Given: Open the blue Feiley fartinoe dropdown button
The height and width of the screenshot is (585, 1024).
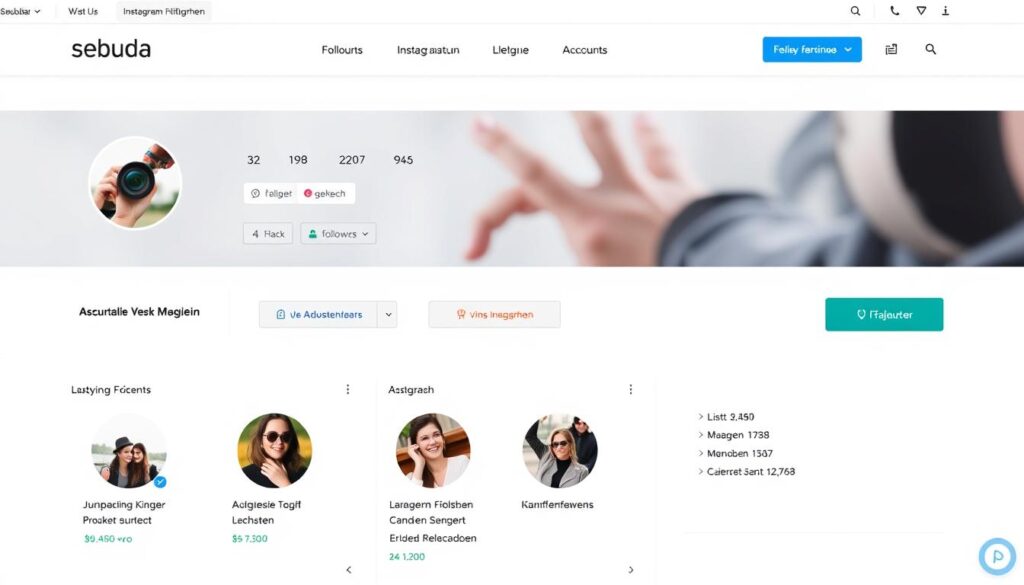Looking at the screenshot, I should click(x=811, y=48).
